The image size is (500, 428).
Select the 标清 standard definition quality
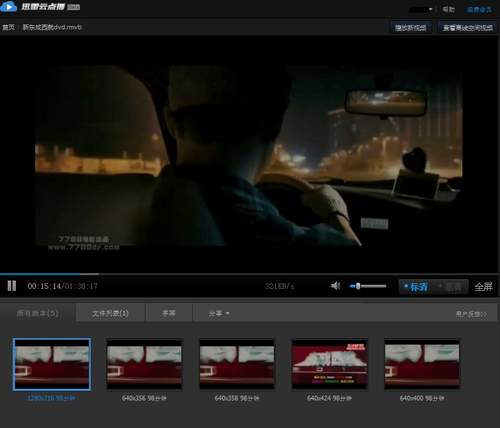(416, 287)
